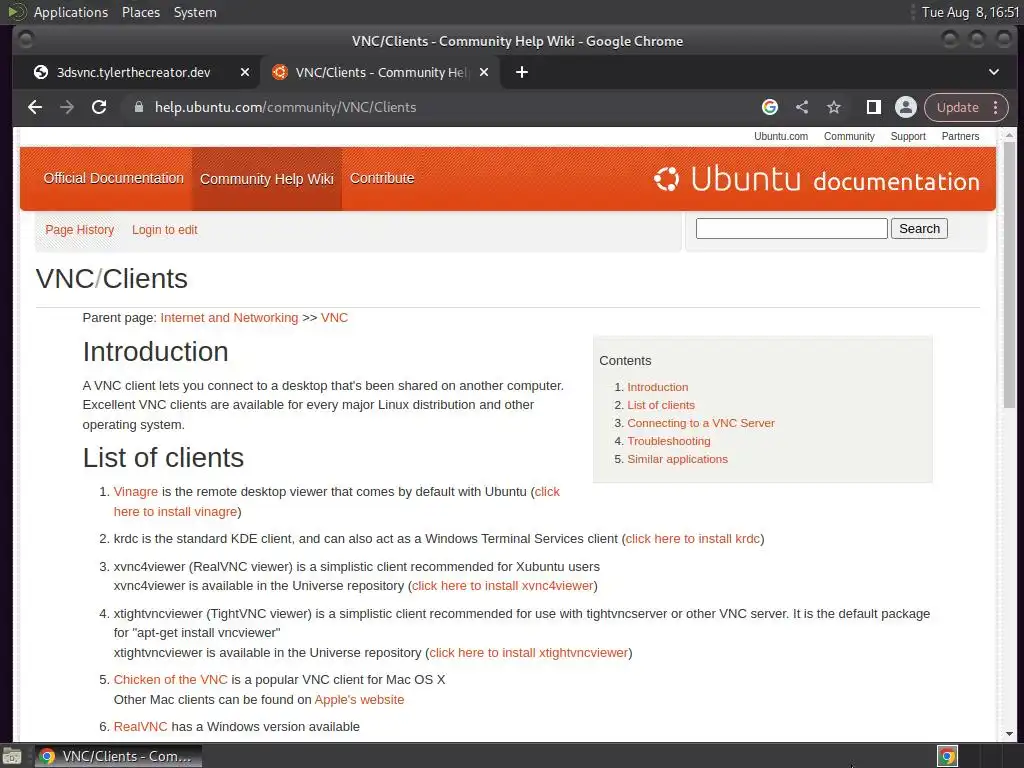Click the share page icon
The height and width of the screenshot is (768, 1024).
pyautogui.click(x=802, y=107)
